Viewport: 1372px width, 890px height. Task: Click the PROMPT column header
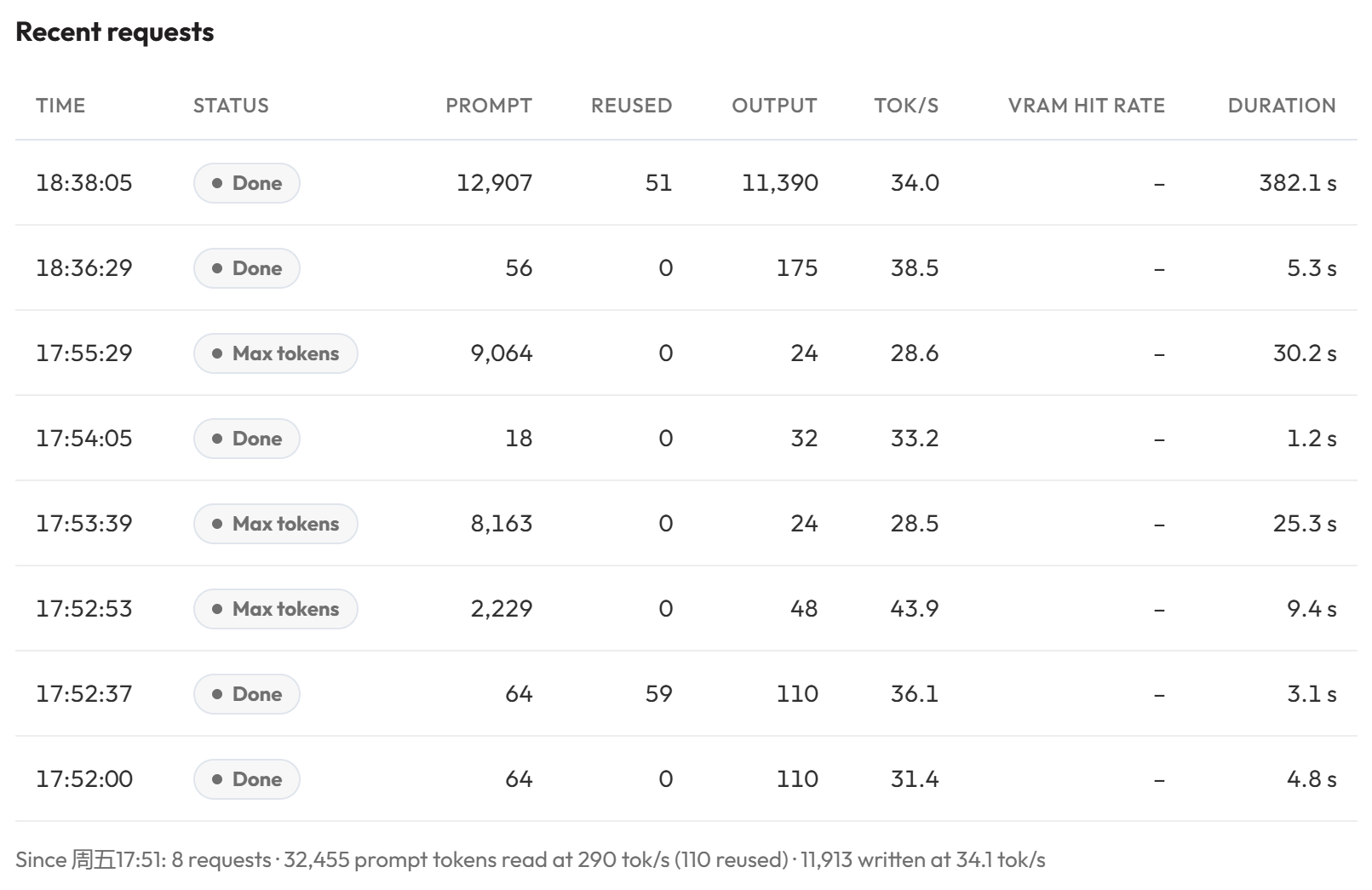pyautogui.click(x=489, y=106)
